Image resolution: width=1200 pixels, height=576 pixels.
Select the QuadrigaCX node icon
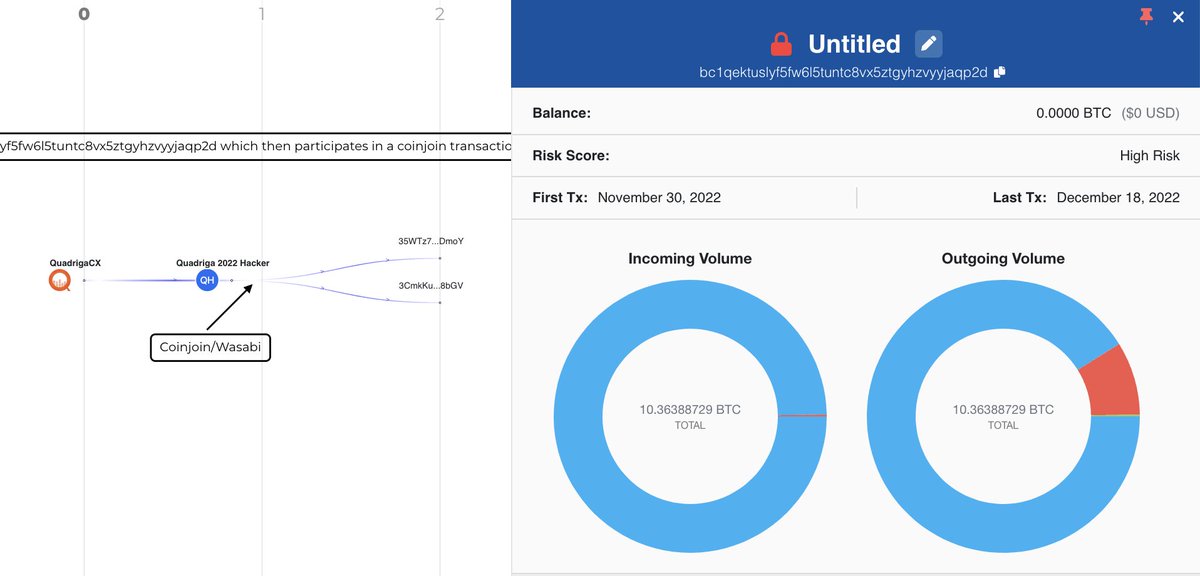[60, 280]
